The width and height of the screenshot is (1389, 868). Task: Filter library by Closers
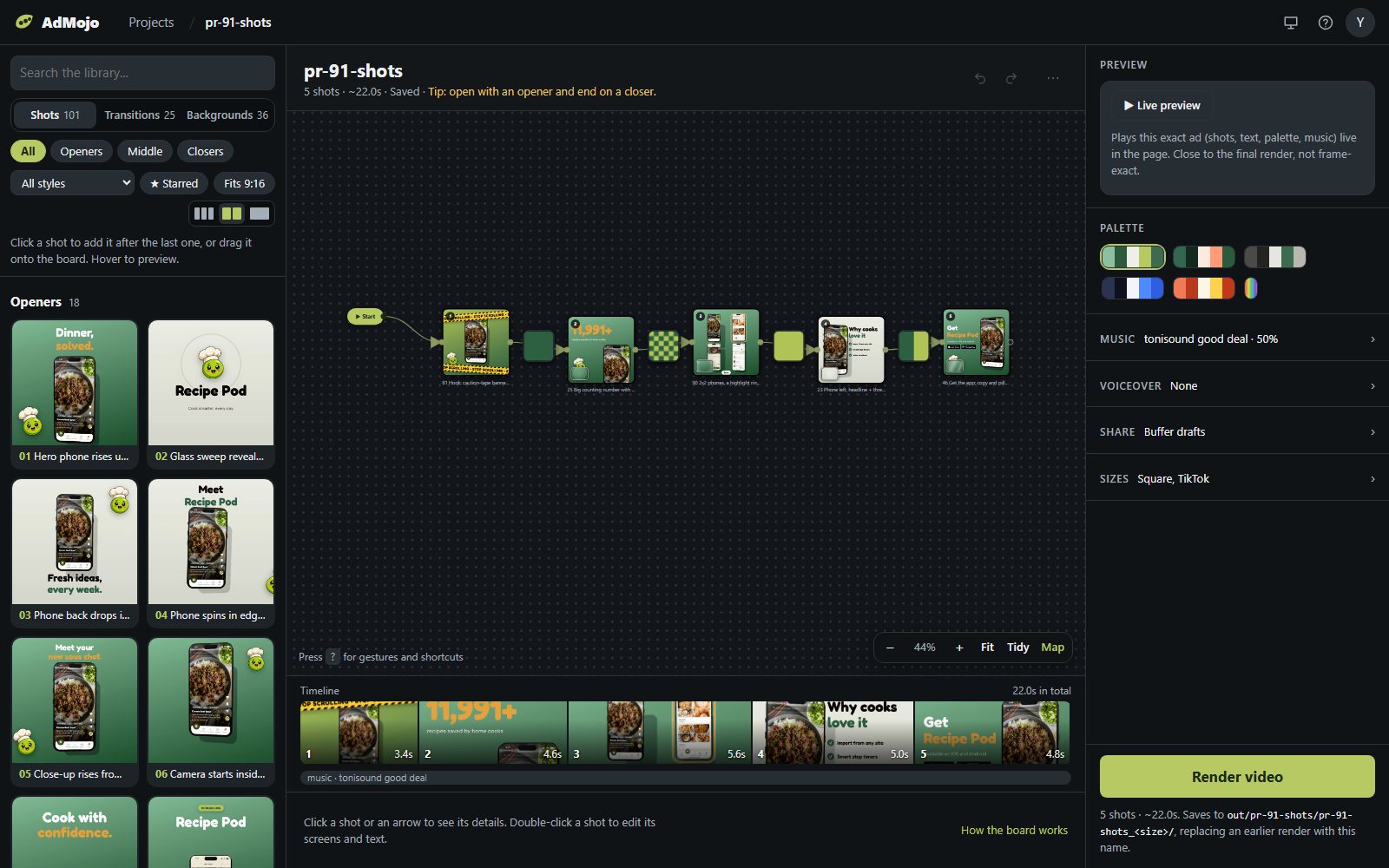[205, 151]
